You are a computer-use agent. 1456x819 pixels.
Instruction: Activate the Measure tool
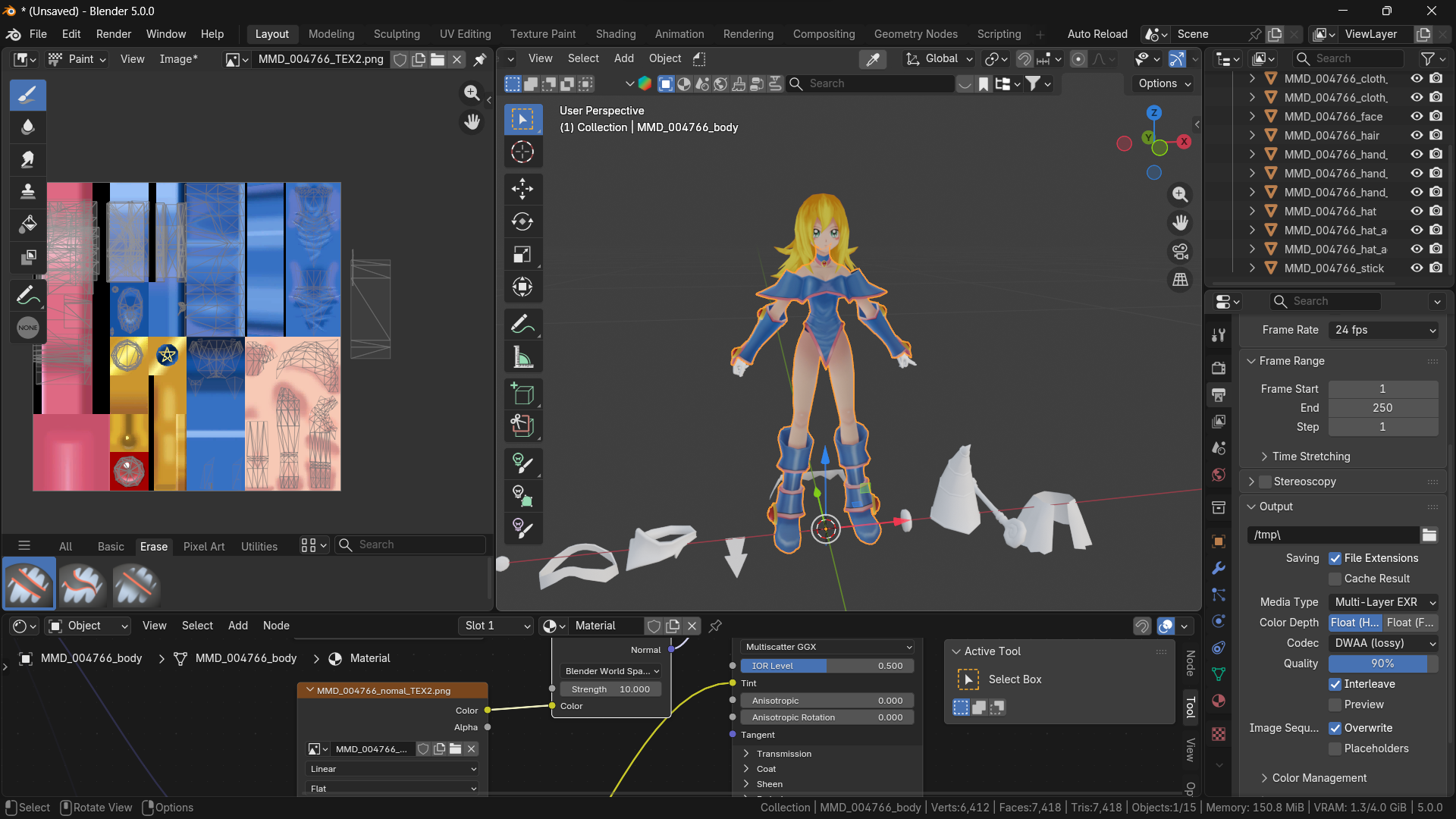522,356
